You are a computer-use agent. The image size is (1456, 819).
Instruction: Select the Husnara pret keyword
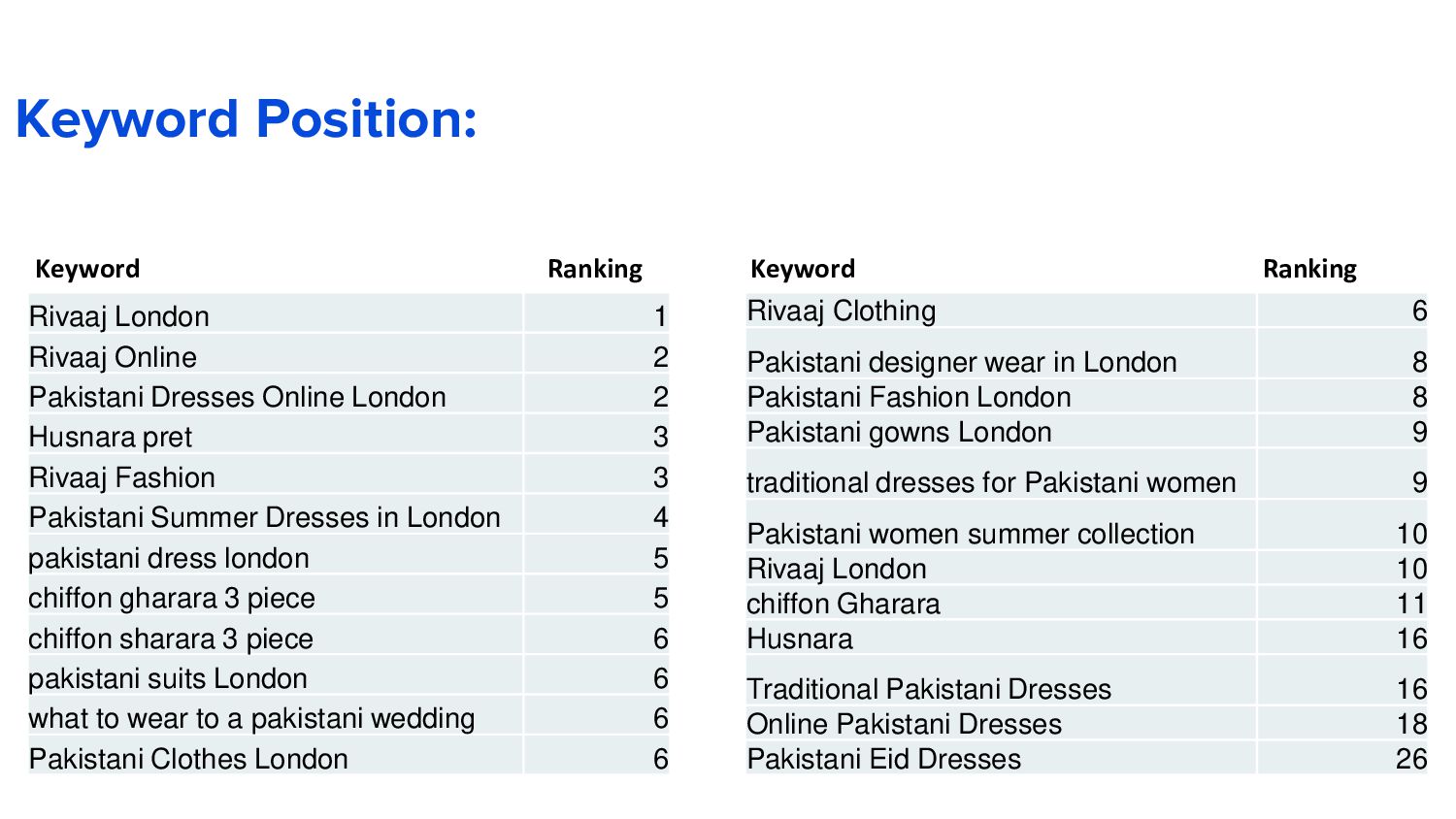click(111, 438)
